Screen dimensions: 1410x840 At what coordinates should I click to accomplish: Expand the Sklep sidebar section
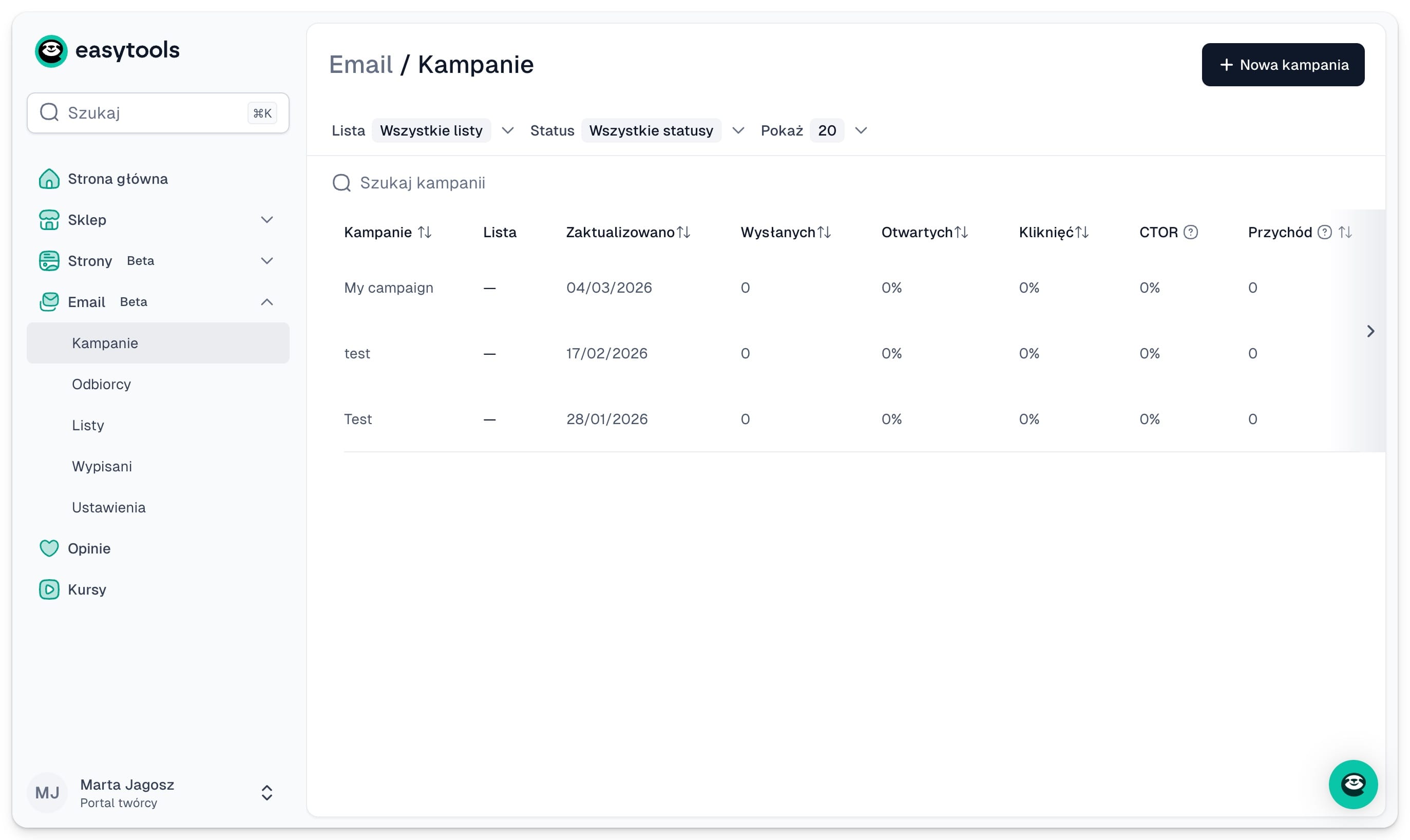click(266, 220)
